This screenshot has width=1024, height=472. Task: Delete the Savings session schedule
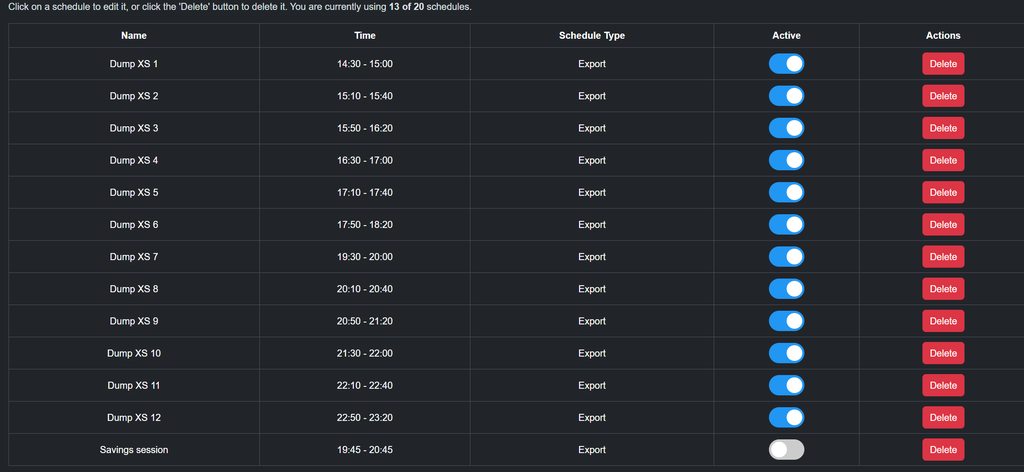pyautogui.click(x=942, y=450)
